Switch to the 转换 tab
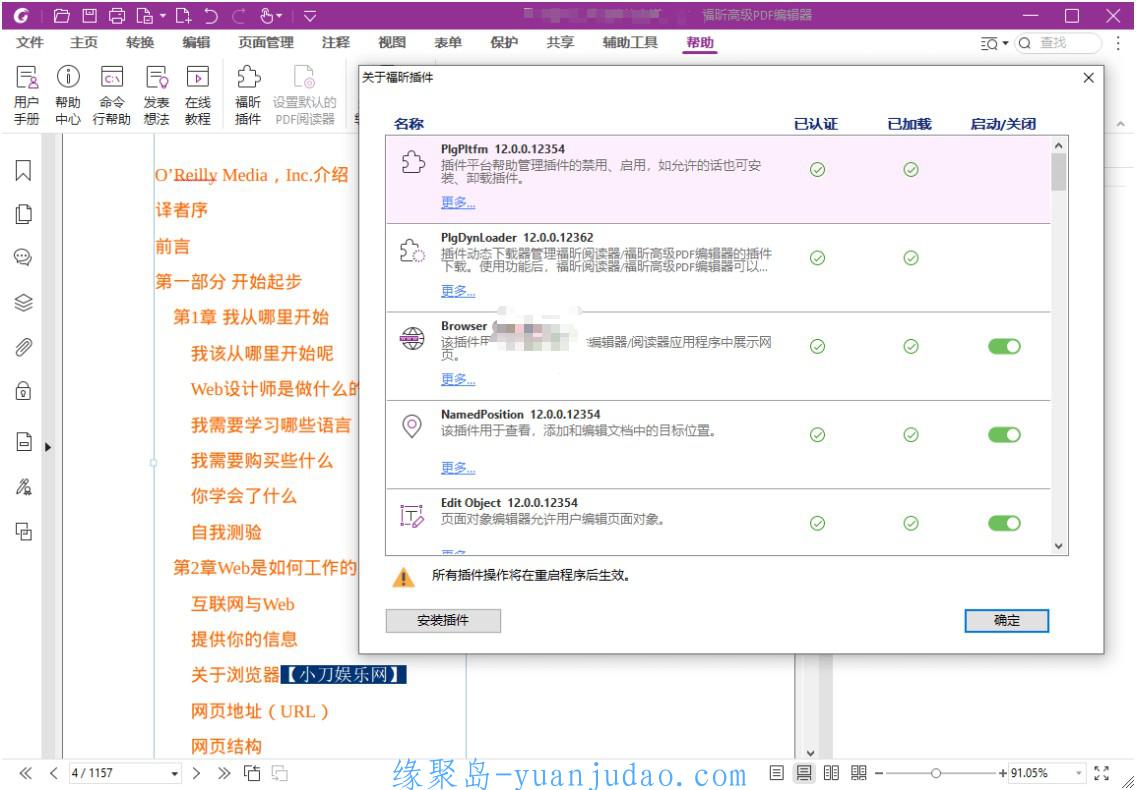The image size is (1136, 790). [x=140, y=43]
